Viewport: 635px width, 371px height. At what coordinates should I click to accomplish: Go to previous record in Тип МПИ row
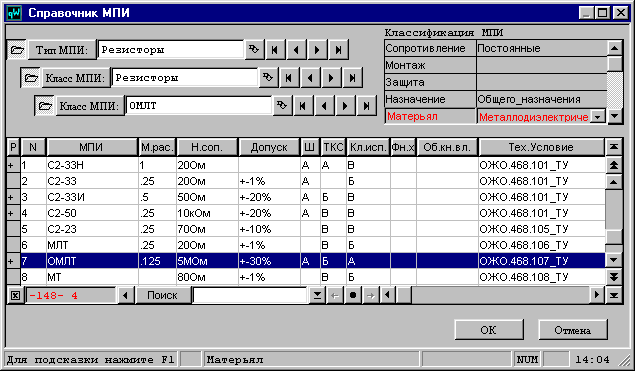[296, 50]
